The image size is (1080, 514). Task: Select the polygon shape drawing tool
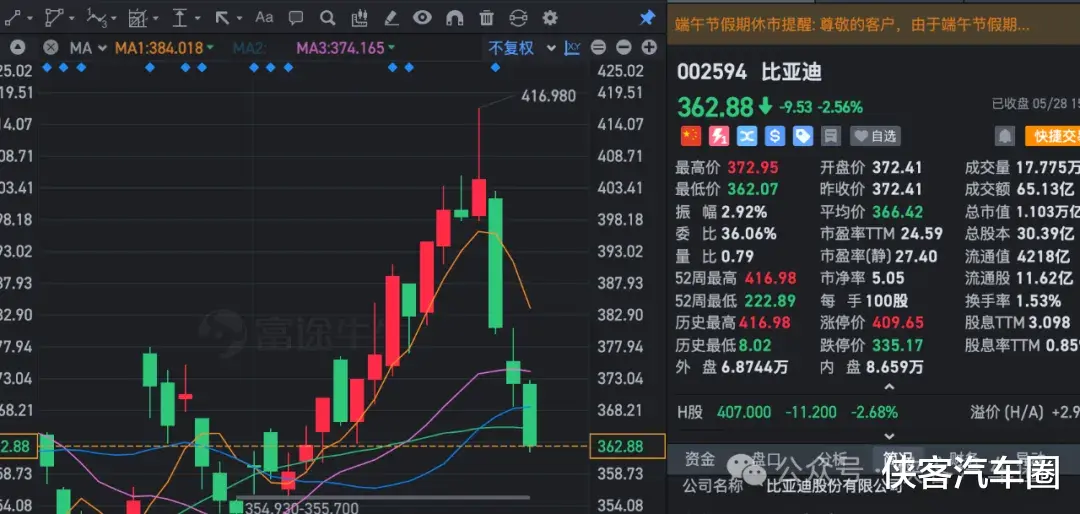[54, 18]
